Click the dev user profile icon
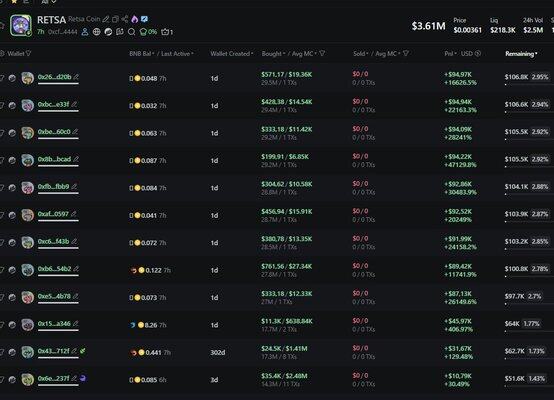 [x=85, y=32]
